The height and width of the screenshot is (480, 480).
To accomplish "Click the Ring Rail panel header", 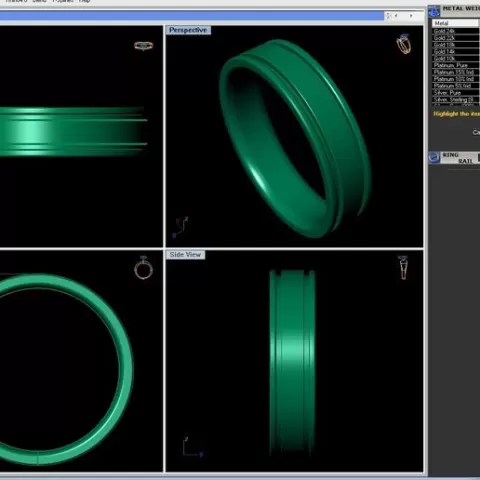I will (x=454, y=157).
